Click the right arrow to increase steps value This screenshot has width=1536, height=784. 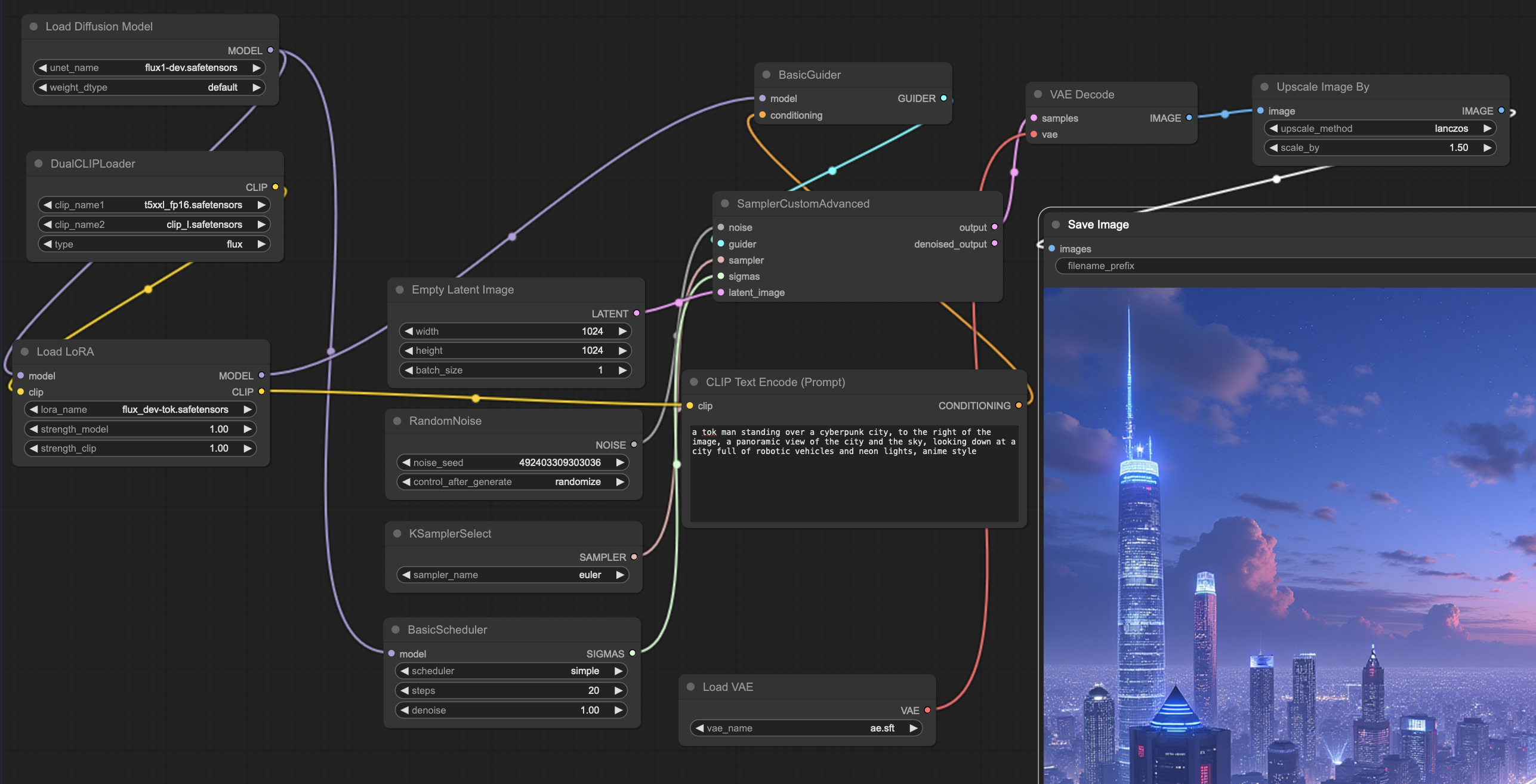coord(619,690)
